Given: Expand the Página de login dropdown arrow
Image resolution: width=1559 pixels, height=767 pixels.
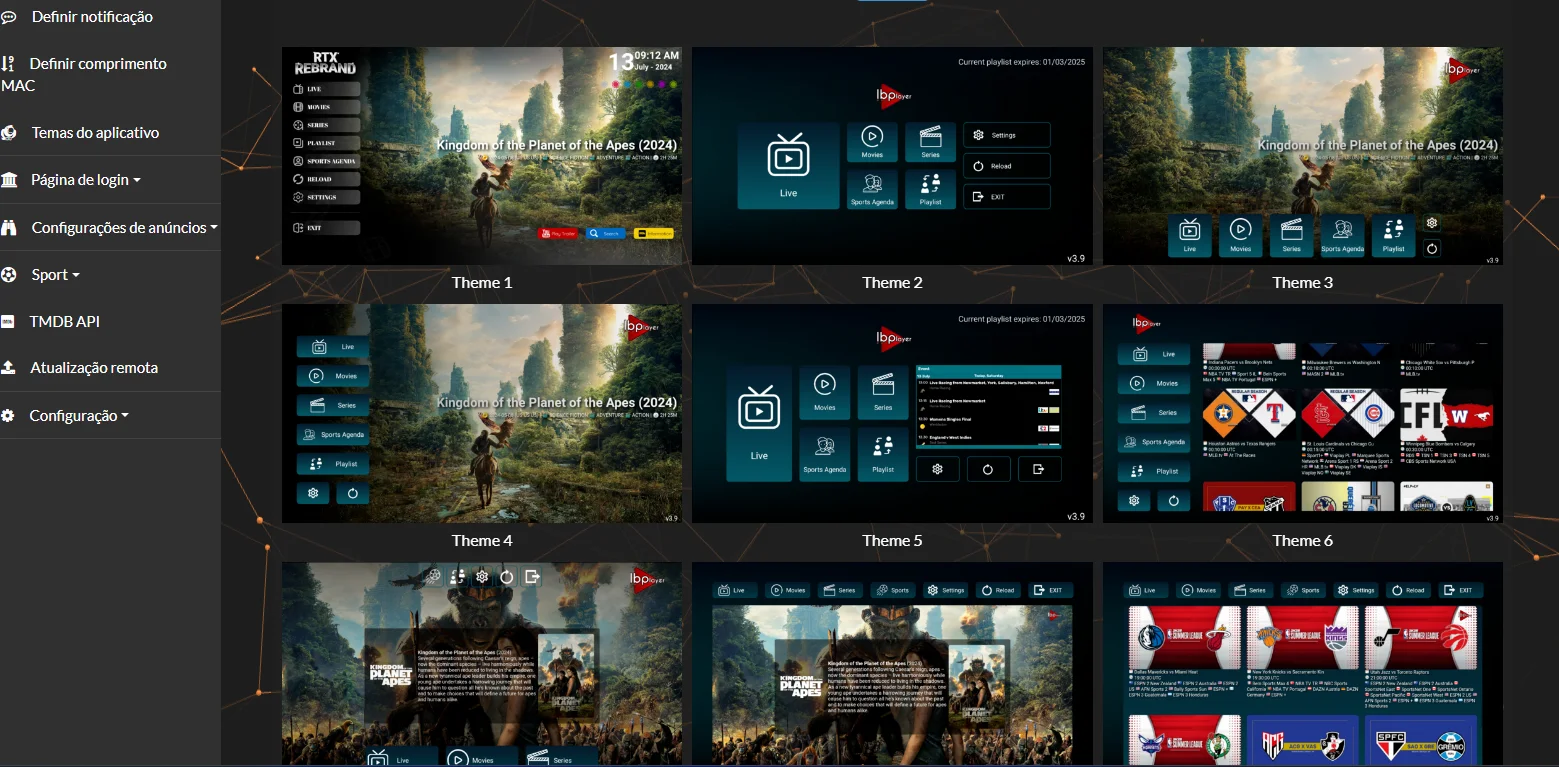Looking at the screenshot, I should [137, 181].
